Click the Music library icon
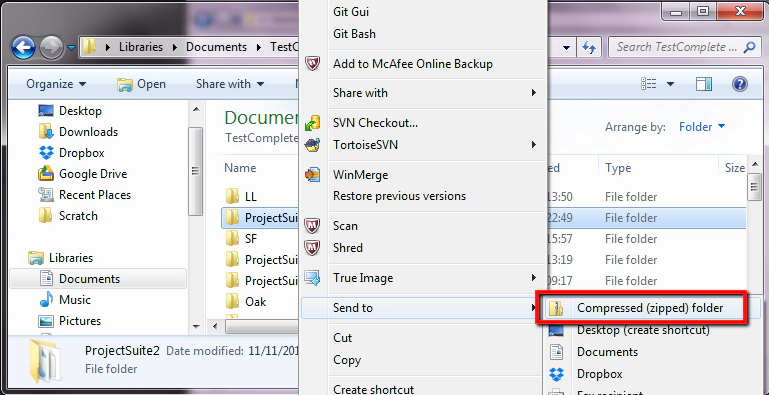Screen dimensions: 769x395 pos(46,299)
